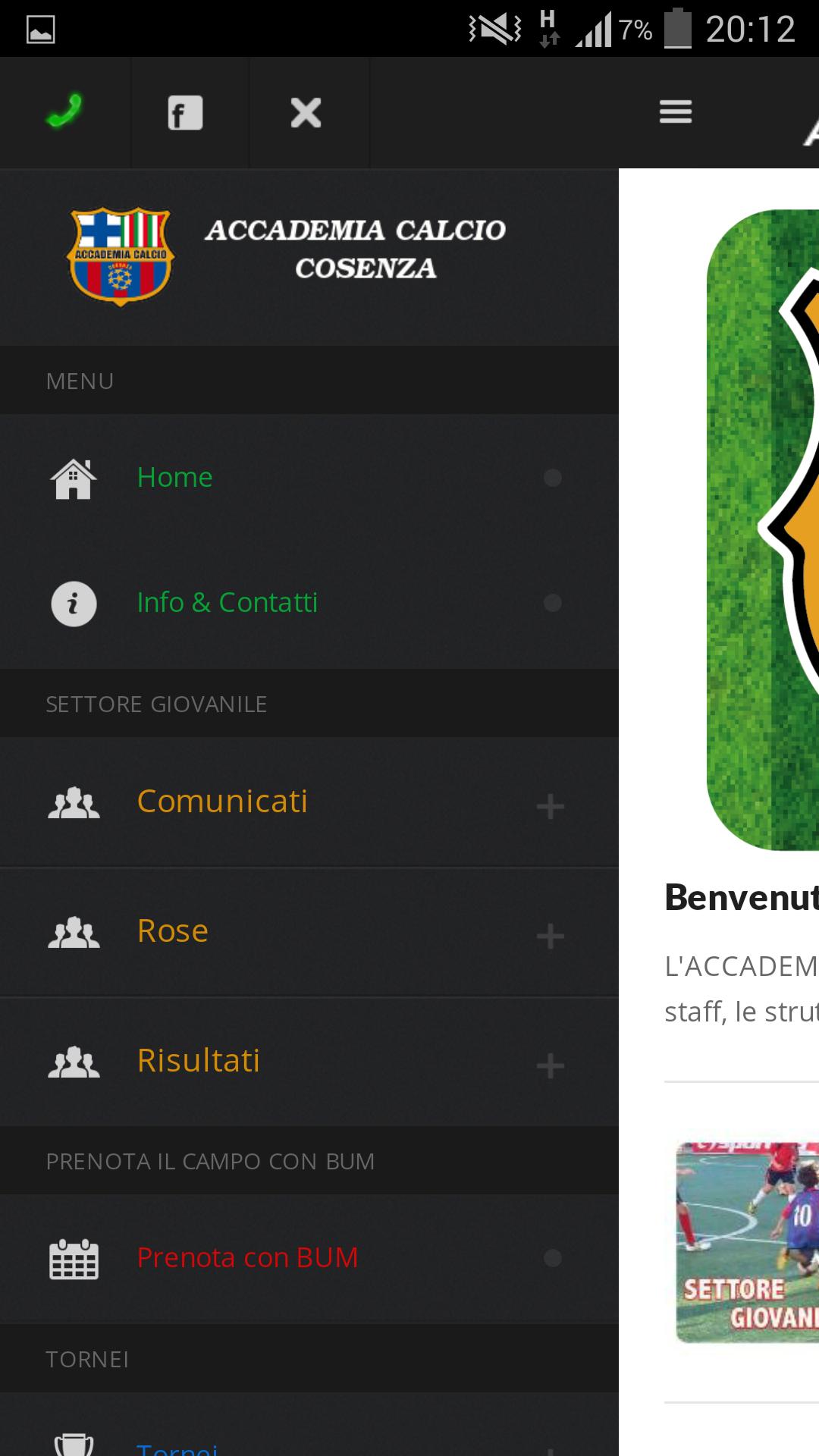Open the hamburger menu
819x1456 pixels.
point(675,111)
